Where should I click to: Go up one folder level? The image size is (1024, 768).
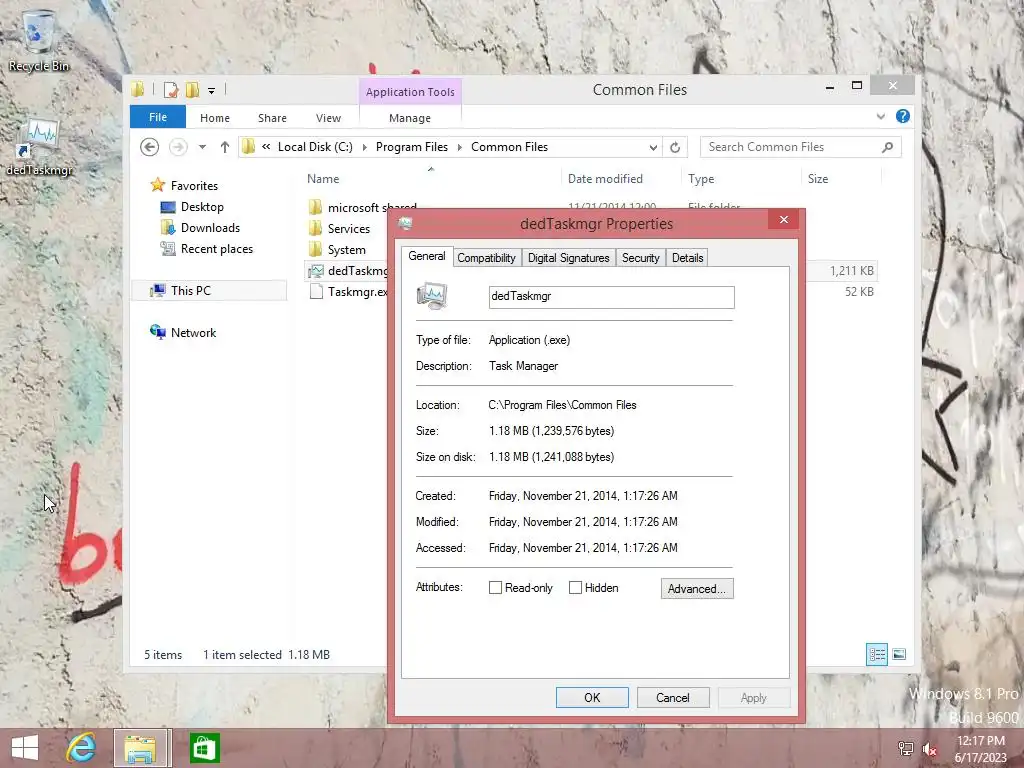225,147
